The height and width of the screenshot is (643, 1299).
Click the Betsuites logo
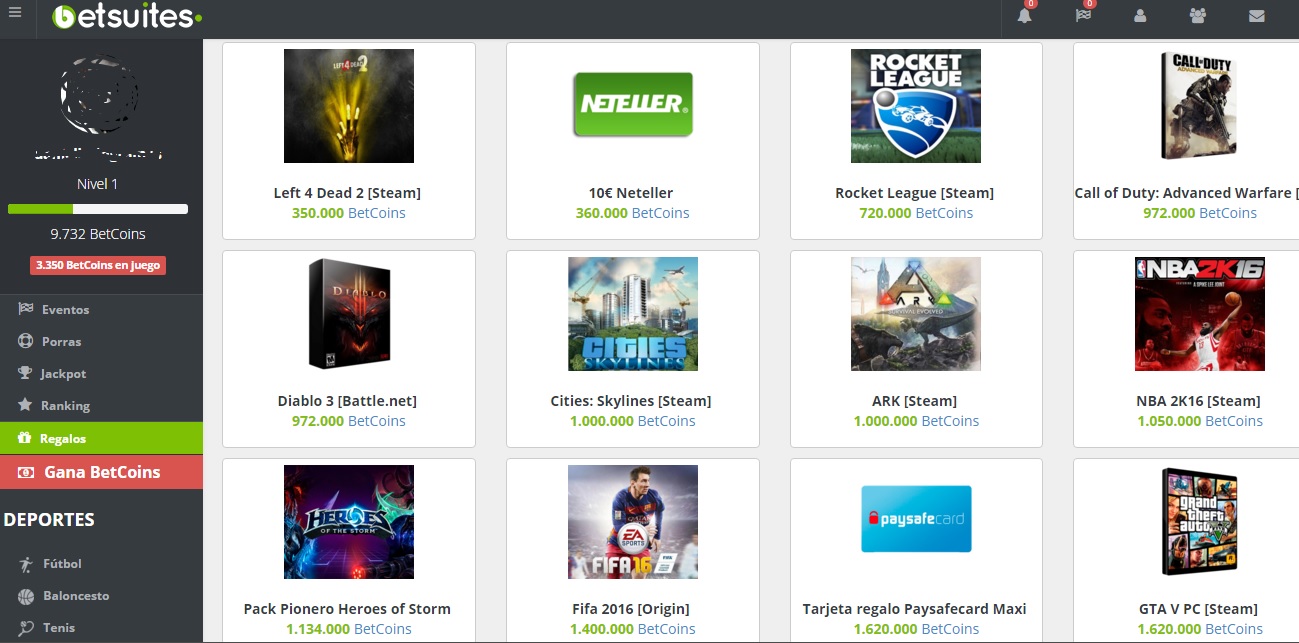tap(126, 16)
